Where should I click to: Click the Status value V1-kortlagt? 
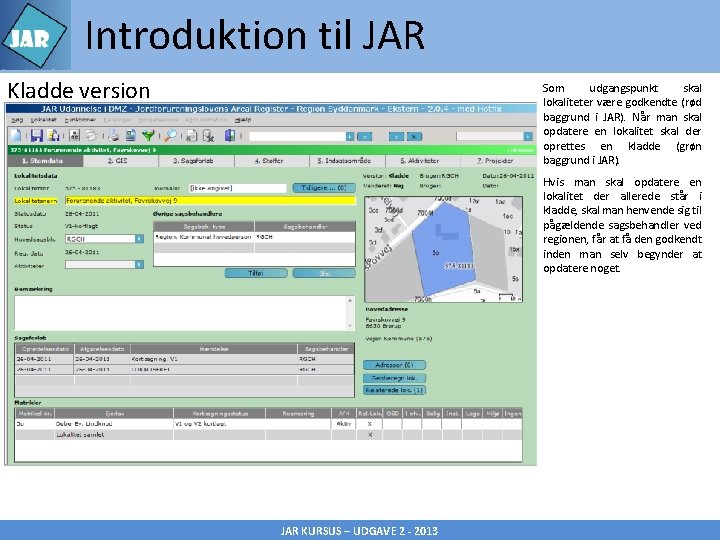click(x=81, y=226)
